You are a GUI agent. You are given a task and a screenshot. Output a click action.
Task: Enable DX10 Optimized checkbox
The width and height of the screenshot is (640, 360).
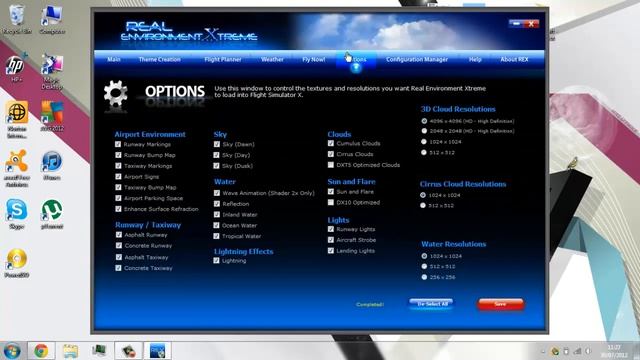331,202
